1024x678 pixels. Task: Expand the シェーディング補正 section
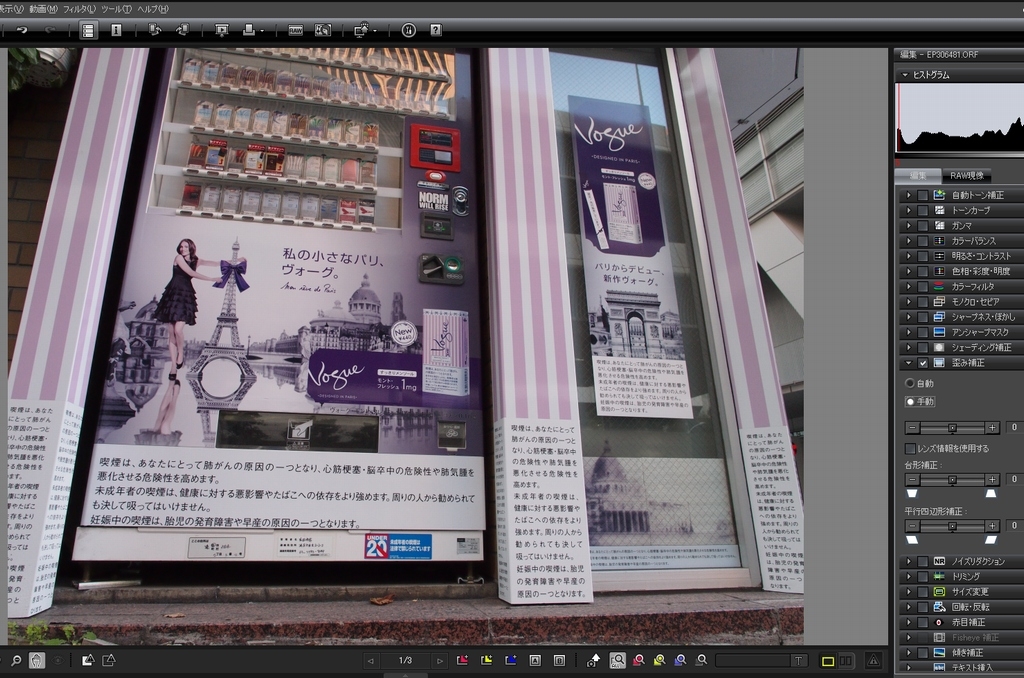908,347
